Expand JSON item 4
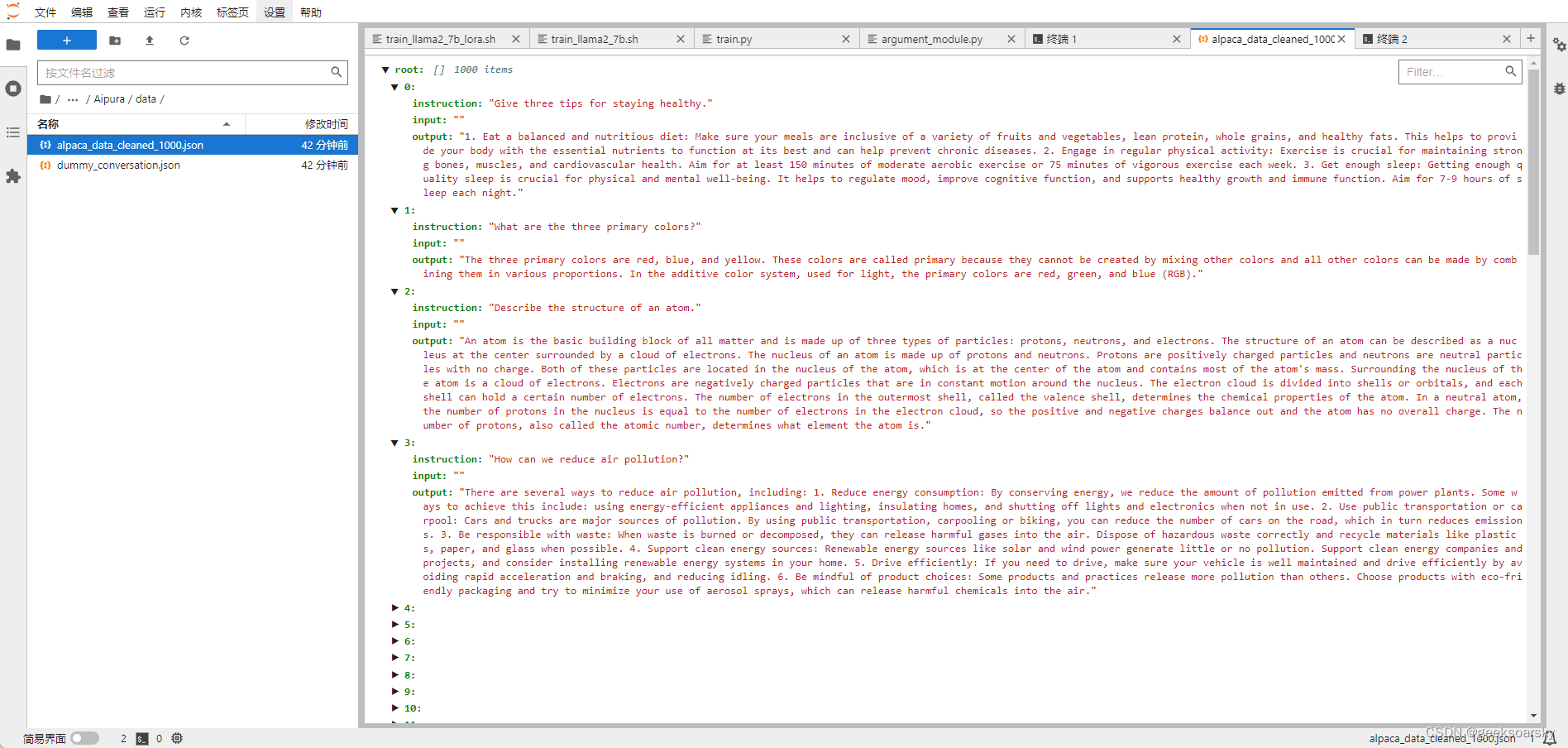The width and height of the screenshot is (1568, 748). coord(395,608)
